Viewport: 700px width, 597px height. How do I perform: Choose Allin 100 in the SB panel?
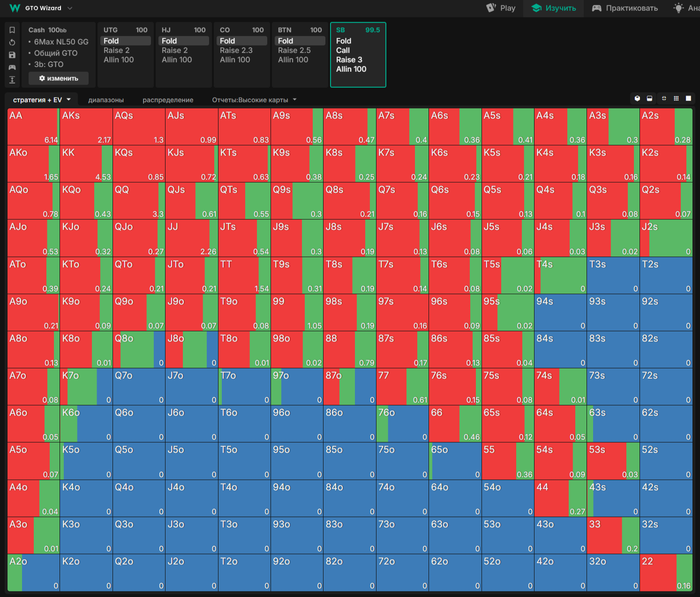pyautogui.click(x=351, y=69)
